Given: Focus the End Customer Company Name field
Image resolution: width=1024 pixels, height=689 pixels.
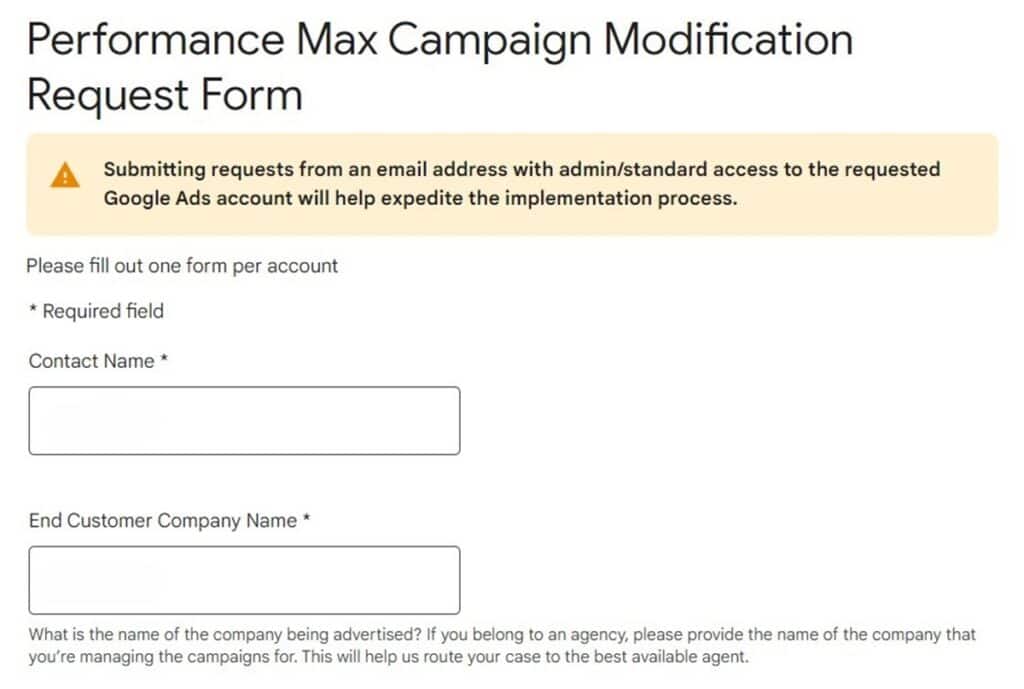Looking at the screenshot, I should [x=244, y=580].
